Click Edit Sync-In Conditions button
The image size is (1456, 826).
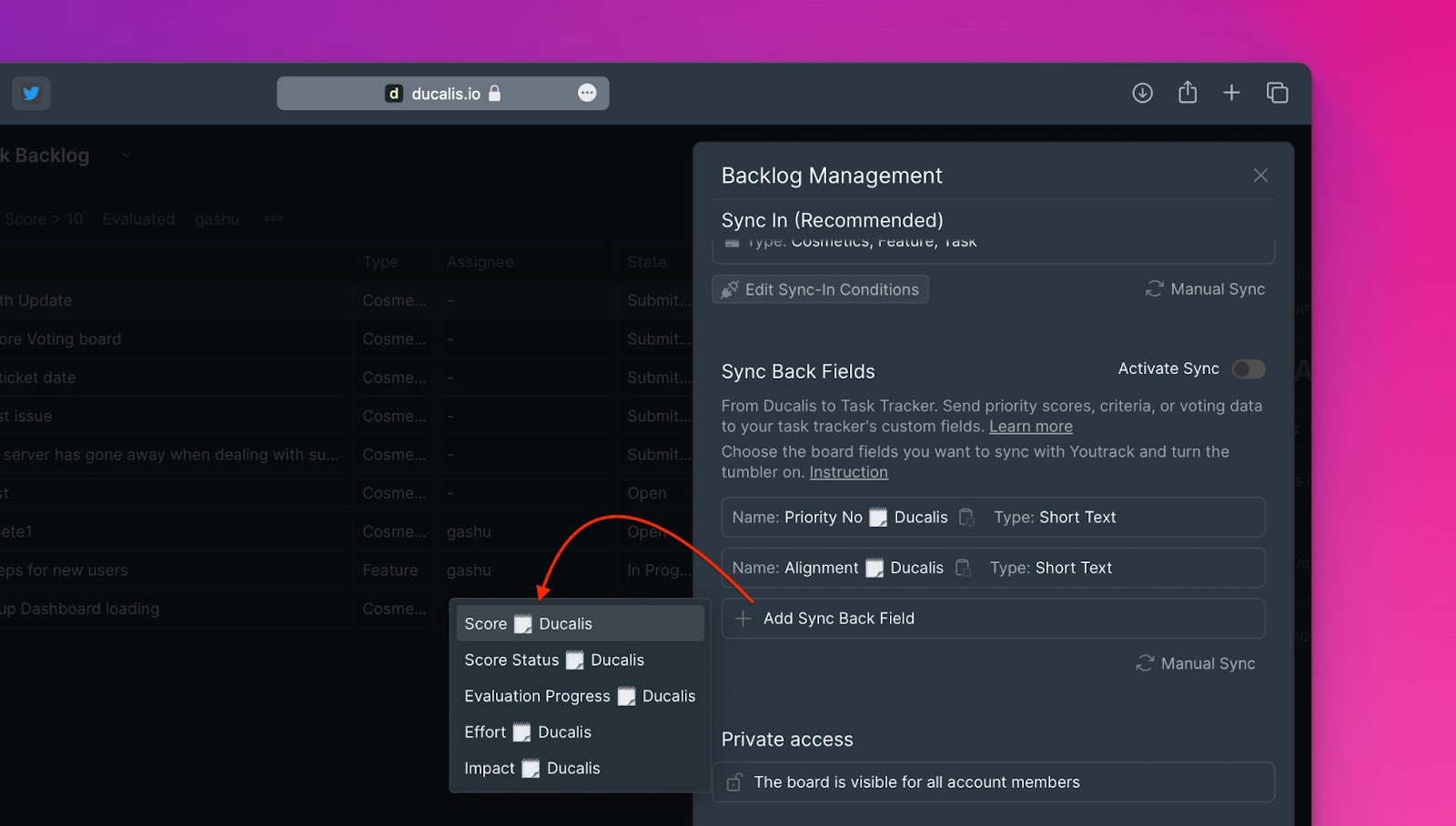tap(820, 289)
